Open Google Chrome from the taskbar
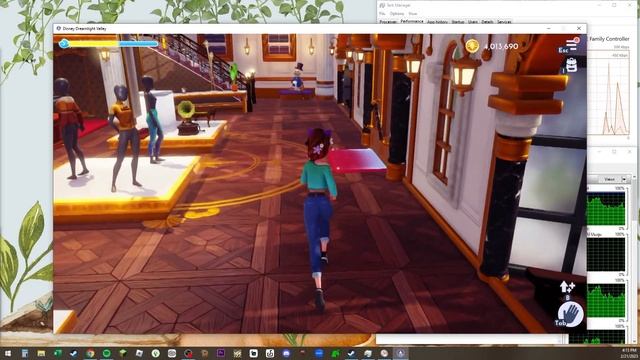The image size is (640, 360). point(90,353)
